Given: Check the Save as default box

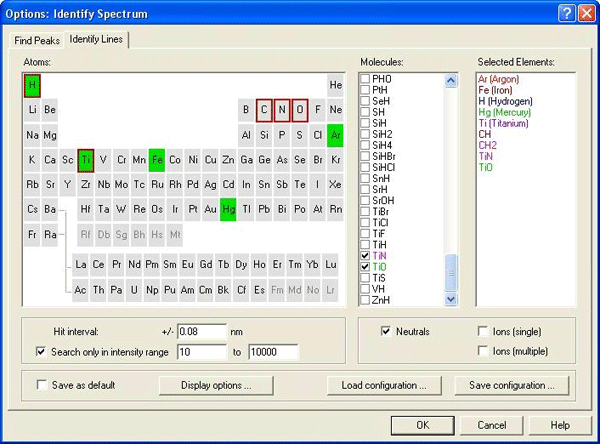Looking at the screenshot, I should click(41, 385).
